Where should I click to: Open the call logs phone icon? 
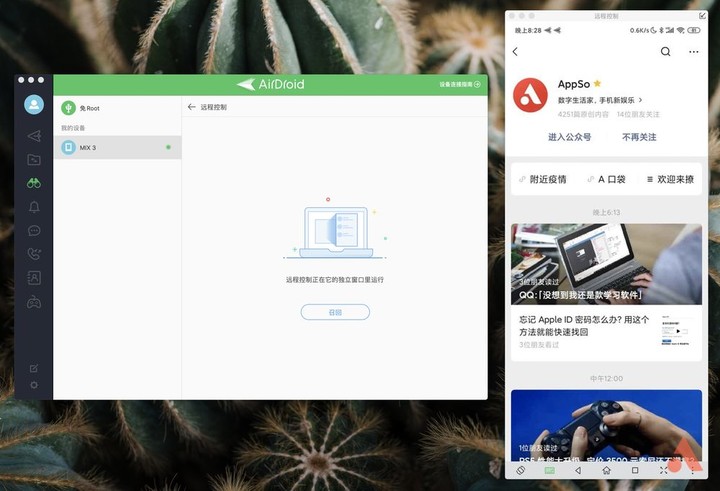tap(34, 254)
